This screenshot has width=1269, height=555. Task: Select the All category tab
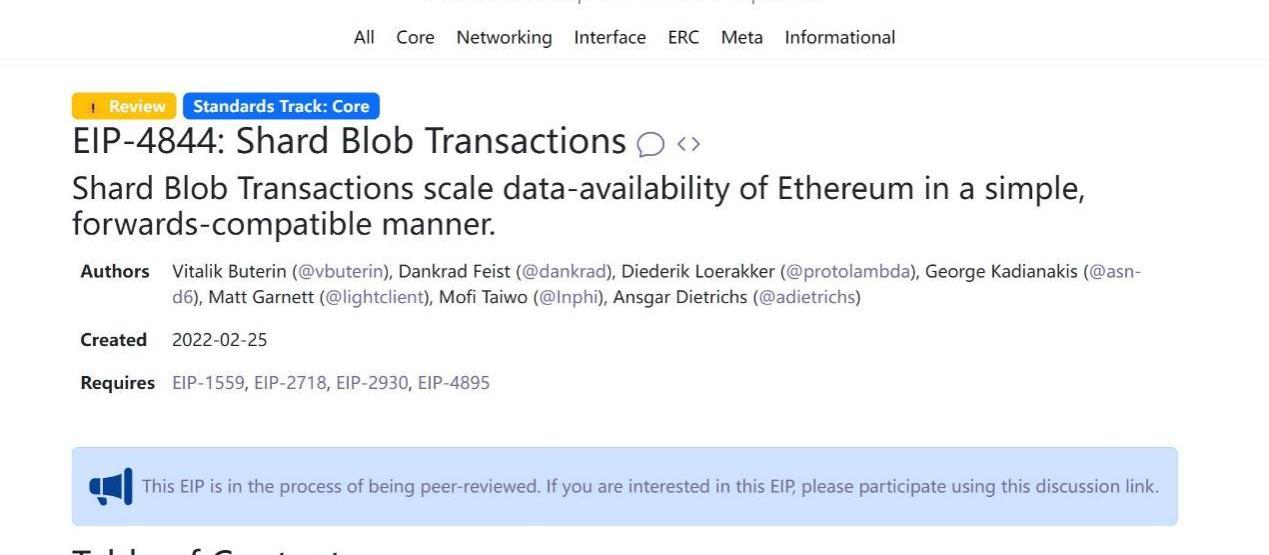[x=364, y=38]
